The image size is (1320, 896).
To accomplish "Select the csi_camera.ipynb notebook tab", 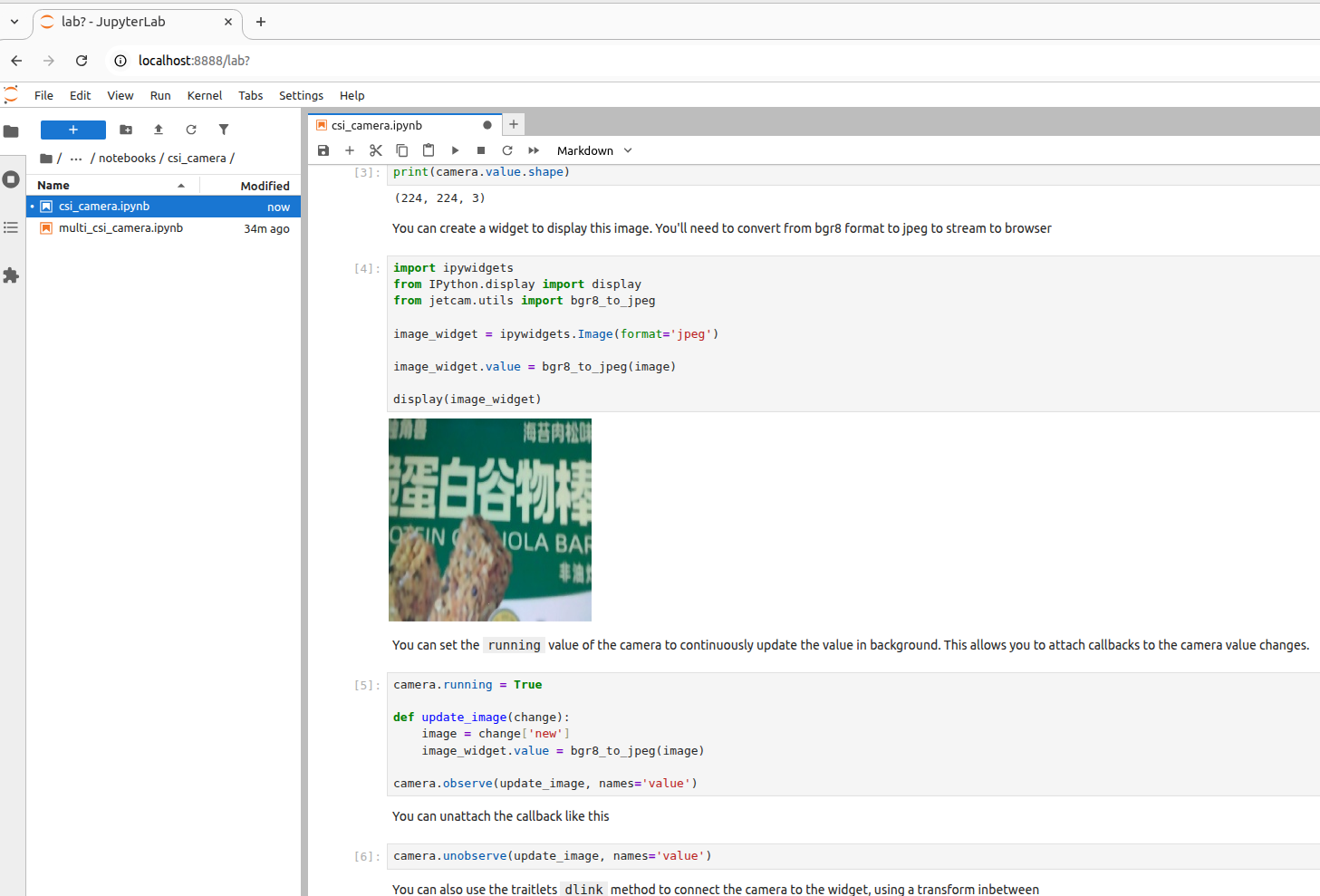I will 403,125.
